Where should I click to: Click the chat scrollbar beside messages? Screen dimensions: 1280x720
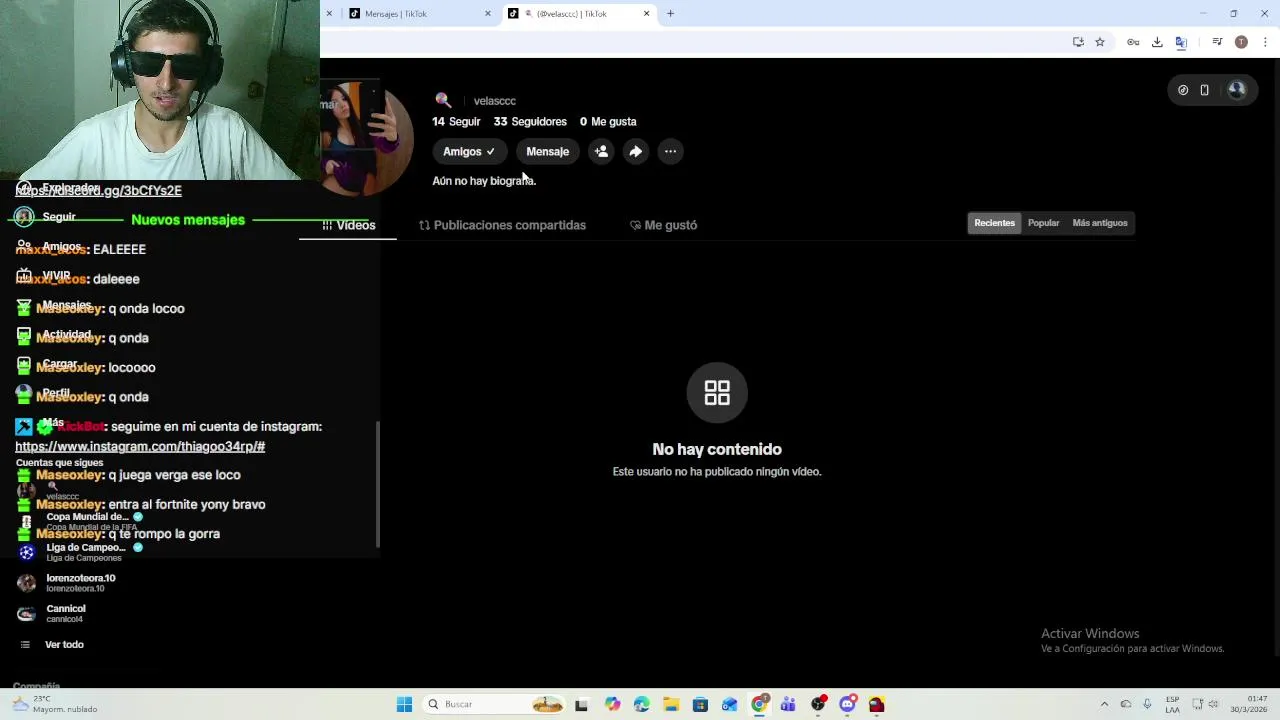pos(377,485)
